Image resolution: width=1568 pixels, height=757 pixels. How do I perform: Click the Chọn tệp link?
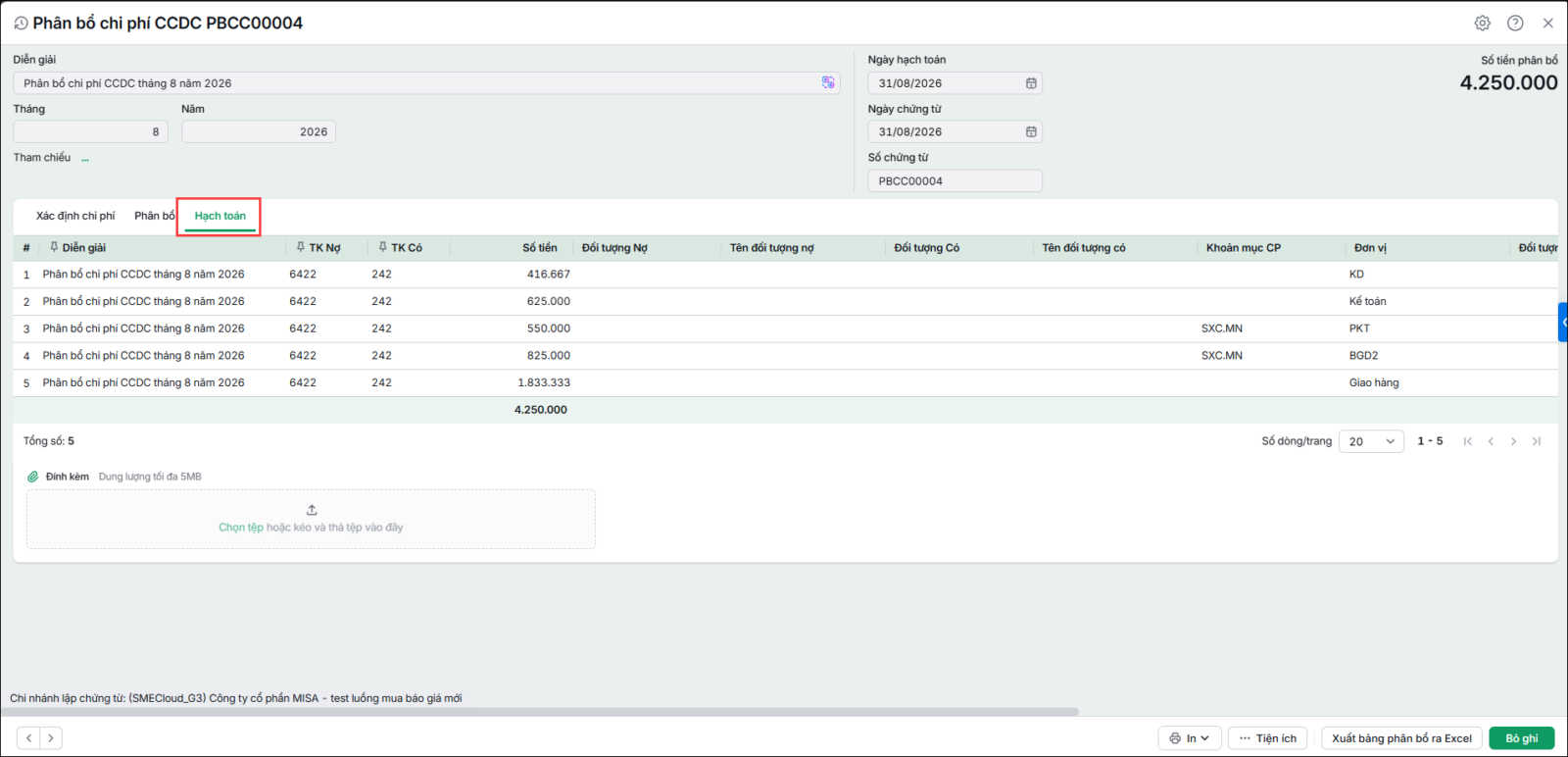[241, 528]
